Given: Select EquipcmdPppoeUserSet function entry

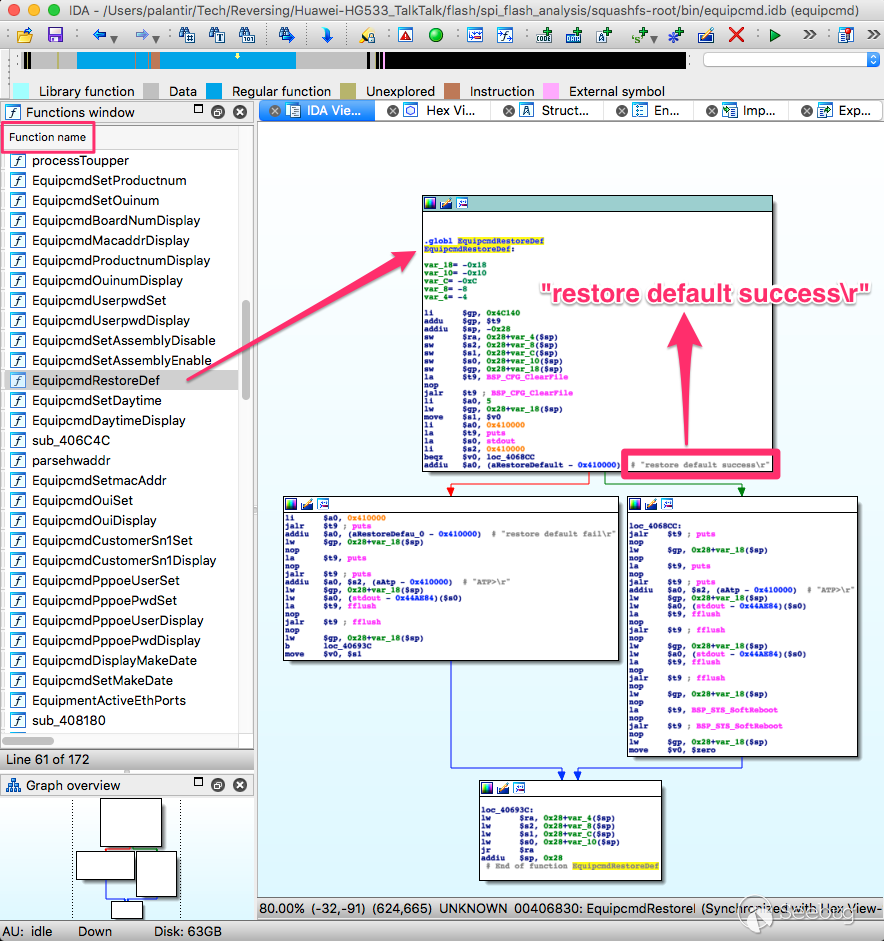Looking at the screenshot, I should click(x=105, y=580).
